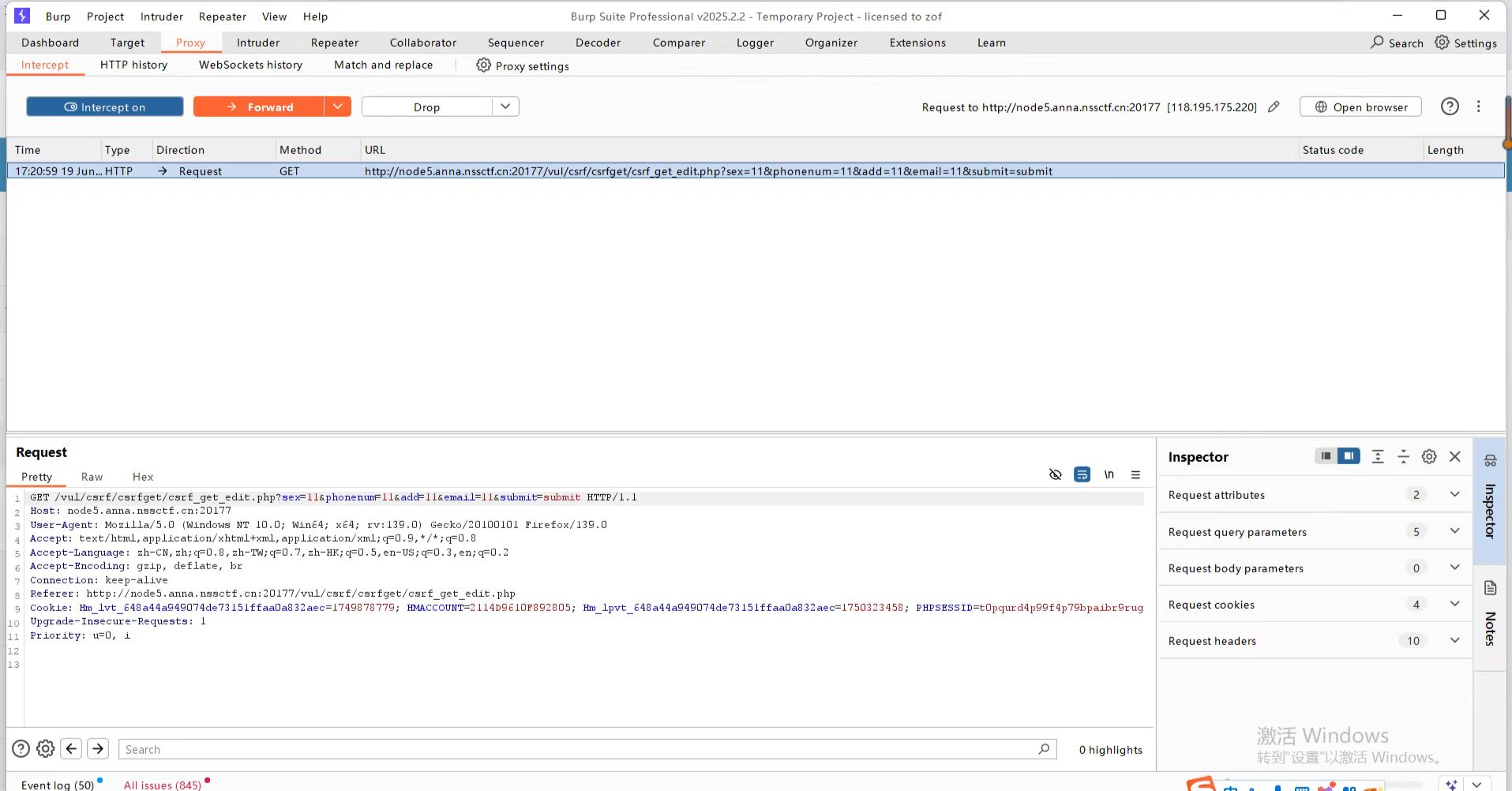This screenshot has height=791, width=1512.
Task: Click the Open browser button
Action: (x=1360, y=107)
